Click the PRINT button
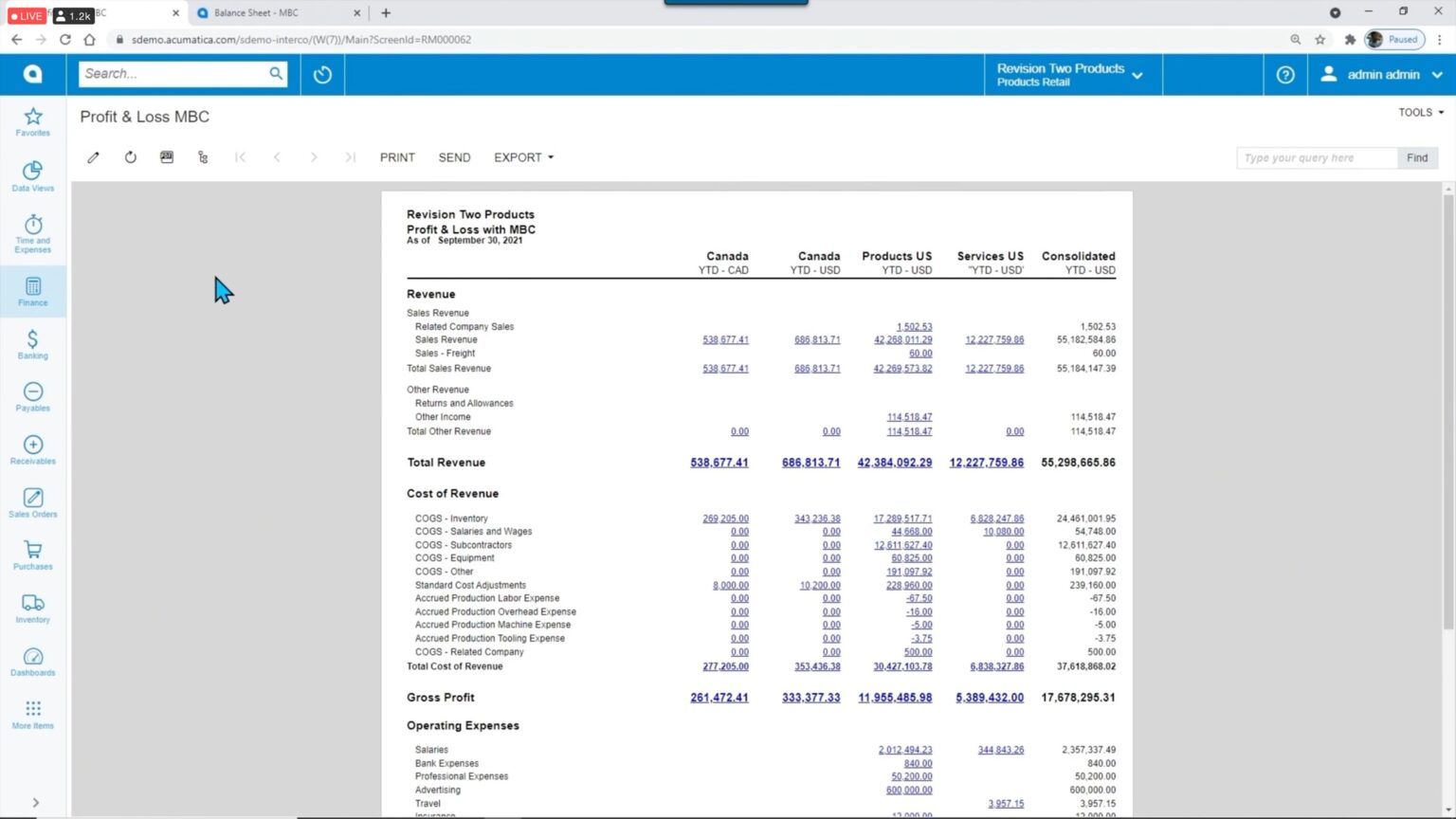1456x819 pixels. pyautogui.click(x=397, y=157)
